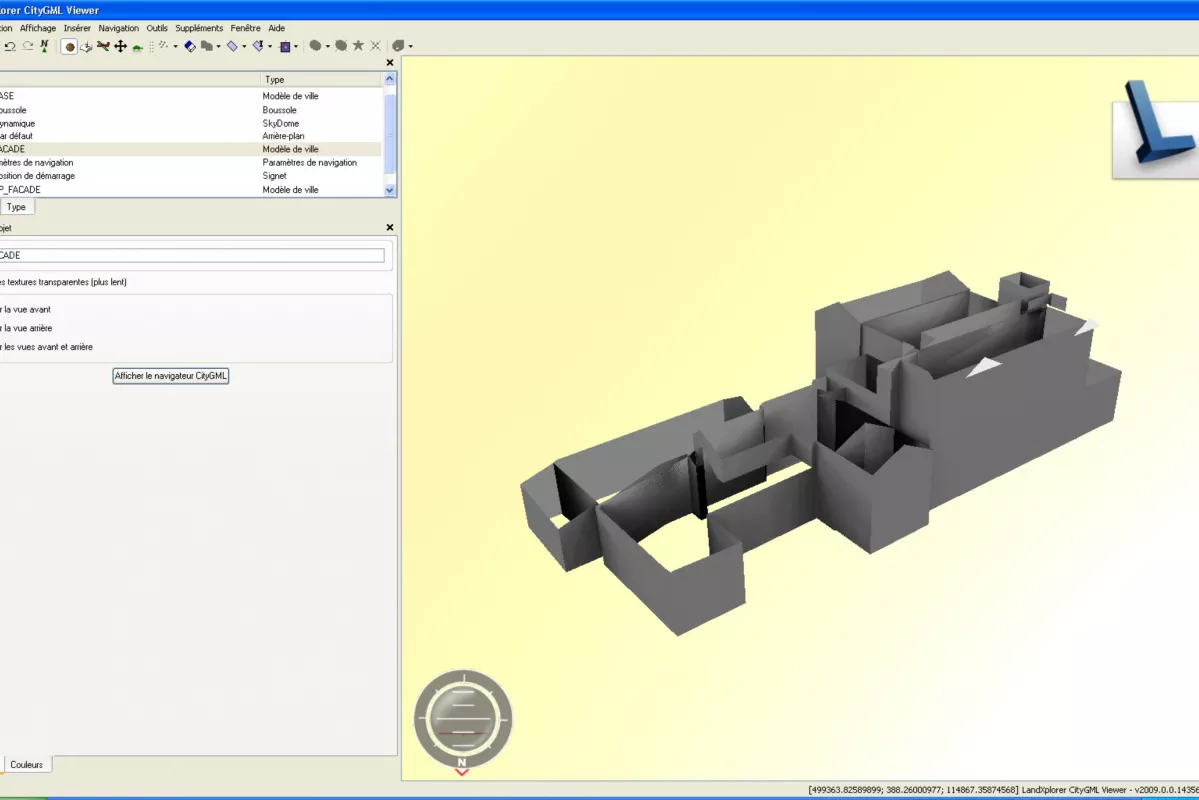This screenshot has width=1199, height=800.
Task: Open the Suppléments menu
Action: [199, 28]
